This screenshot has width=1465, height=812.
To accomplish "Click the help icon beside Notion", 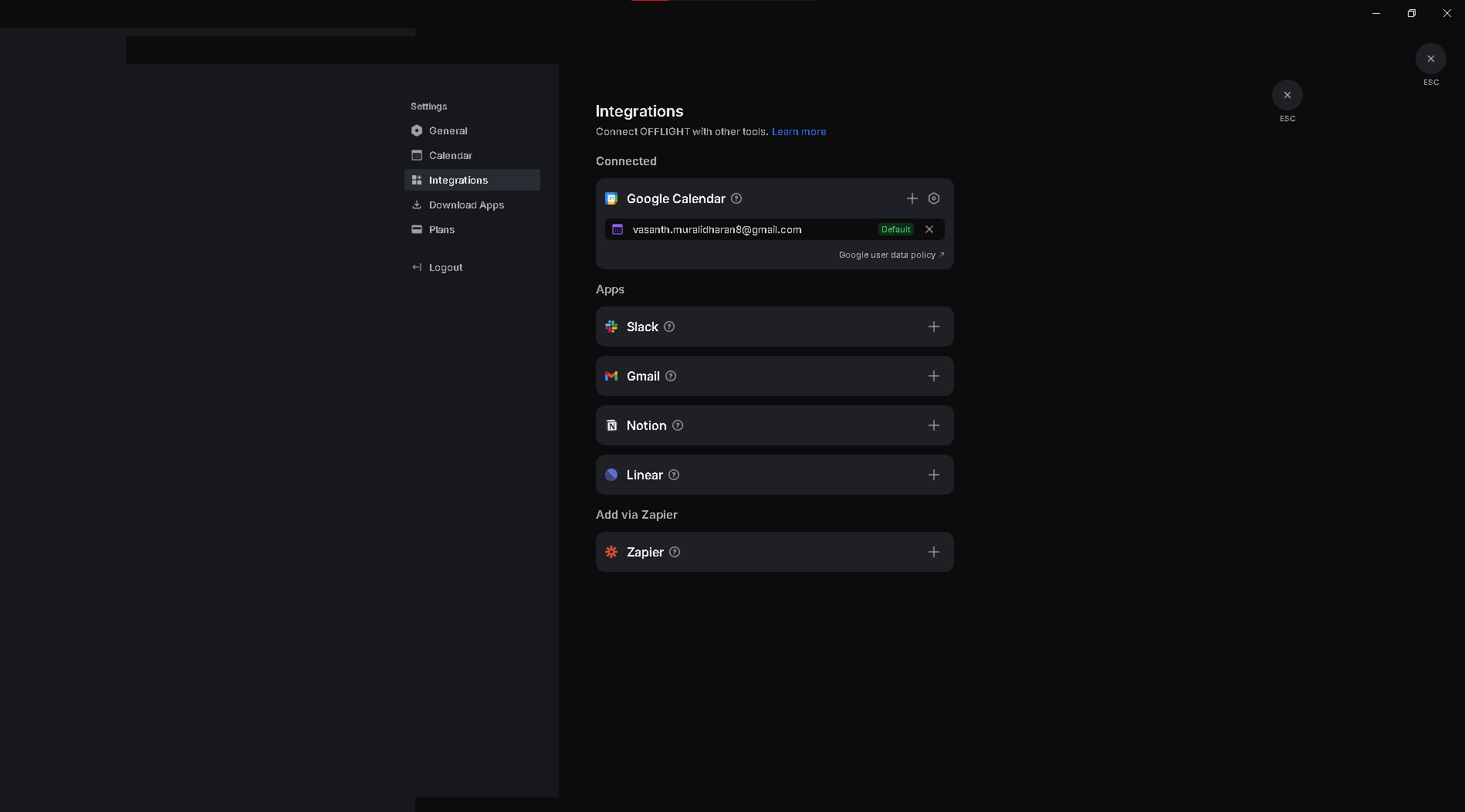I will click(678, 425).
